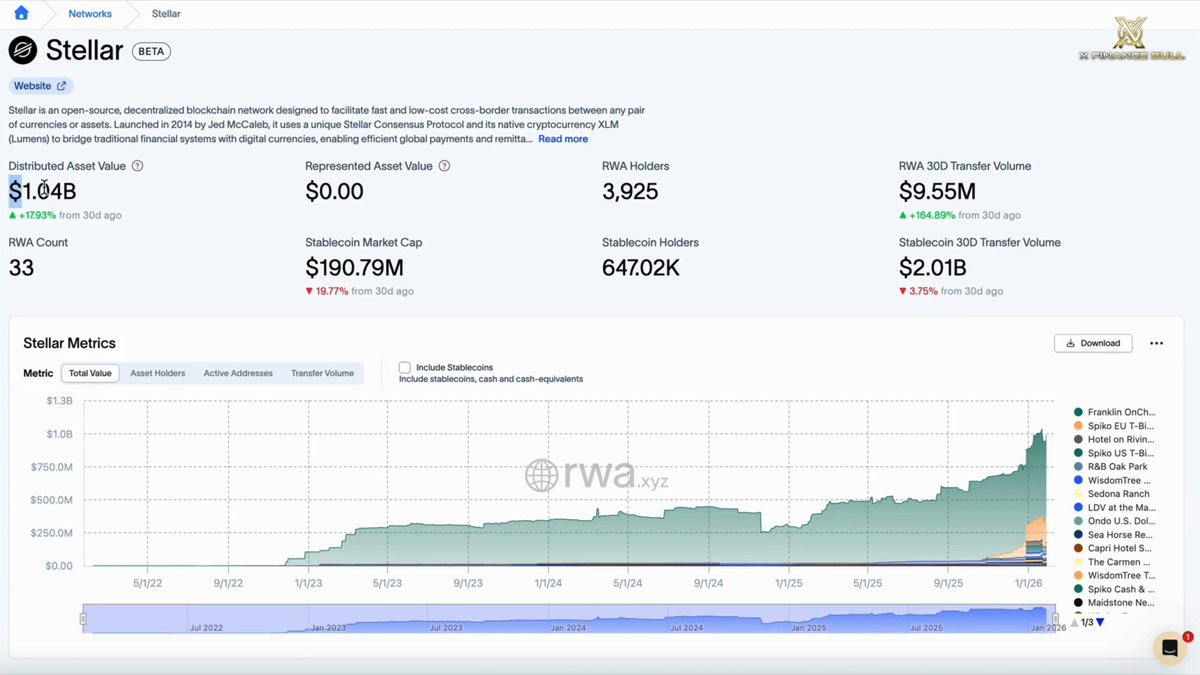Toggle LDV at the Ma... legend series

pos(1115,507)
